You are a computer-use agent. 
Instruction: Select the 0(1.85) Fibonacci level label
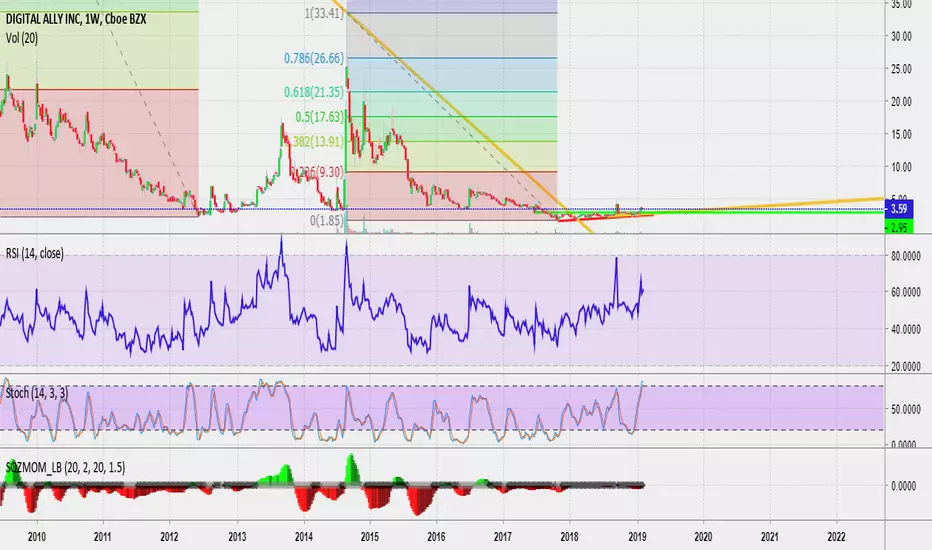327,221
